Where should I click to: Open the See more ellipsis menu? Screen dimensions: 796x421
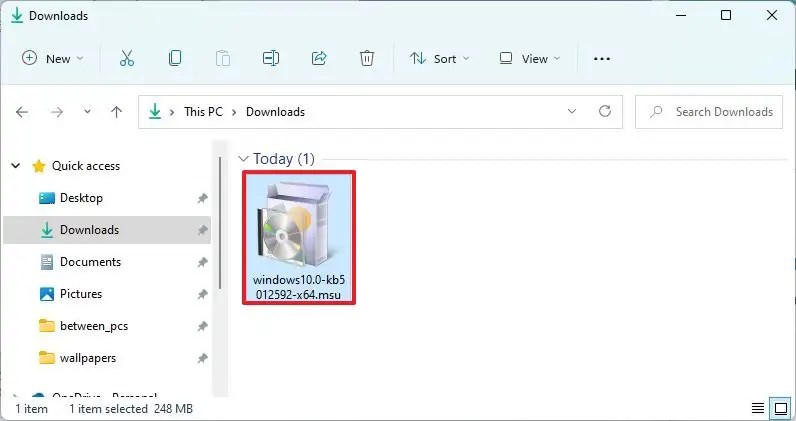(x=602, y=59)
